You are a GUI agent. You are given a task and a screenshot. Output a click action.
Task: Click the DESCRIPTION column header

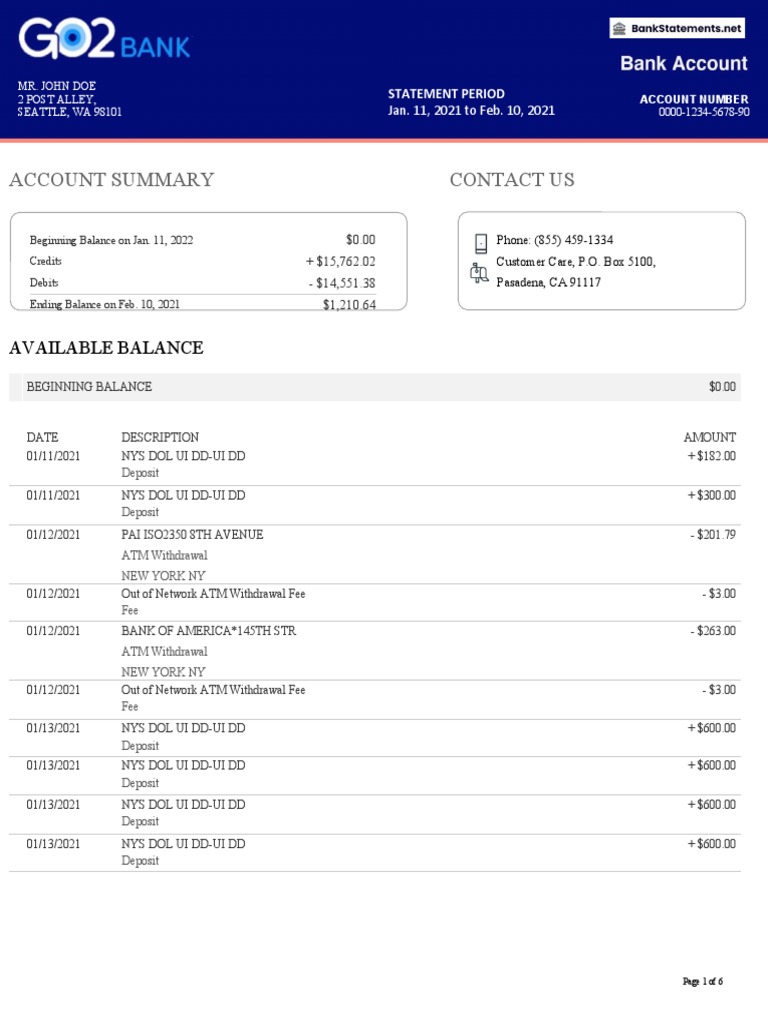160,437
